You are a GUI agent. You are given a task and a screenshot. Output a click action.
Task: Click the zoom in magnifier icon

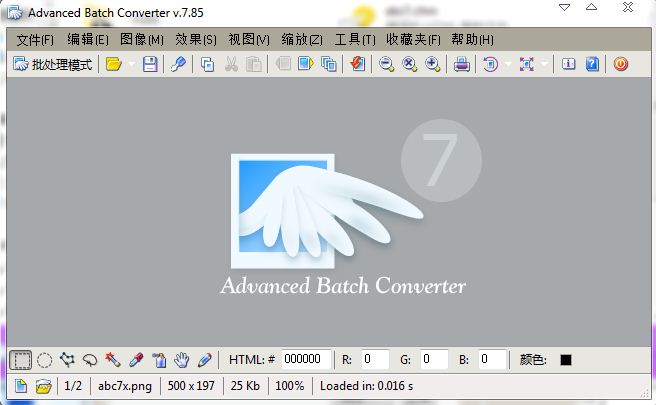tap(432, 64)
